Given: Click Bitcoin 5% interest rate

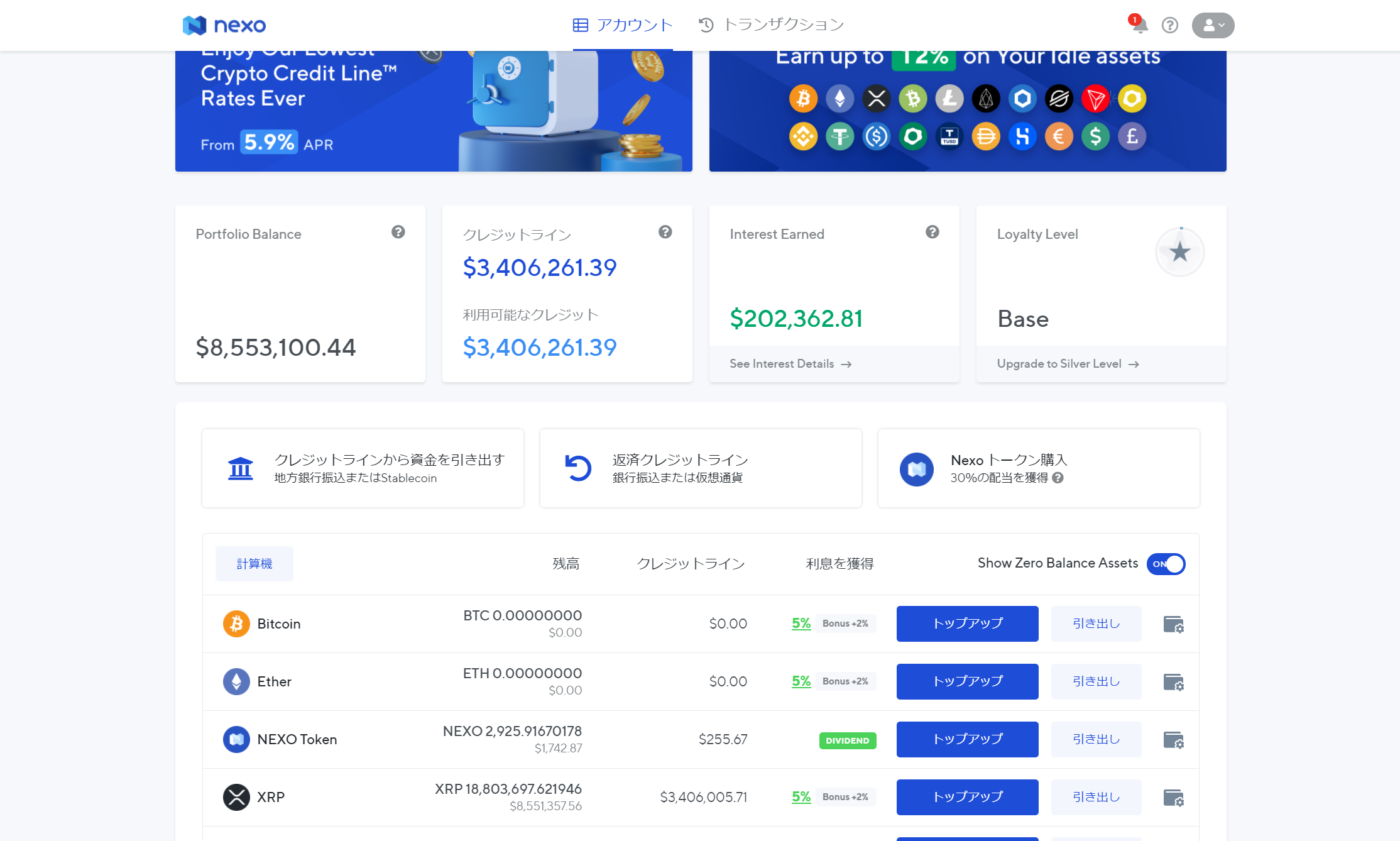Looking at the screenshot, I should point(801,623).
